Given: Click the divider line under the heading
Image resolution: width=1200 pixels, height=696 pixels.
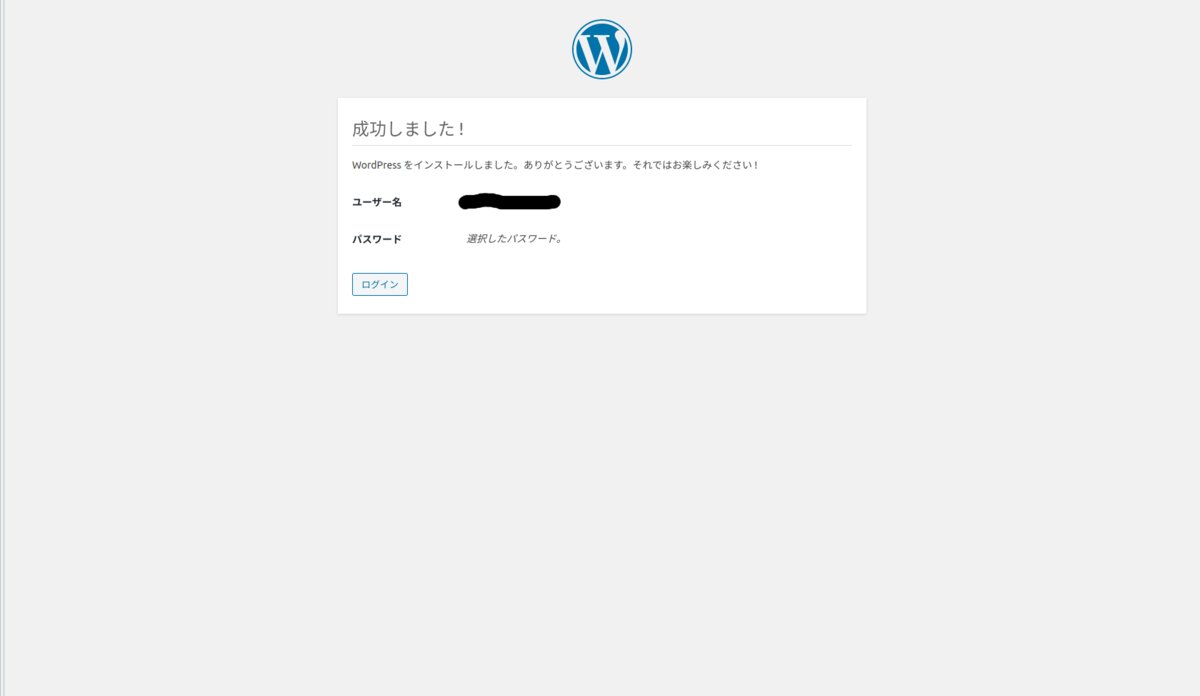Looking at the screenshot, I should tap(602, 146).
